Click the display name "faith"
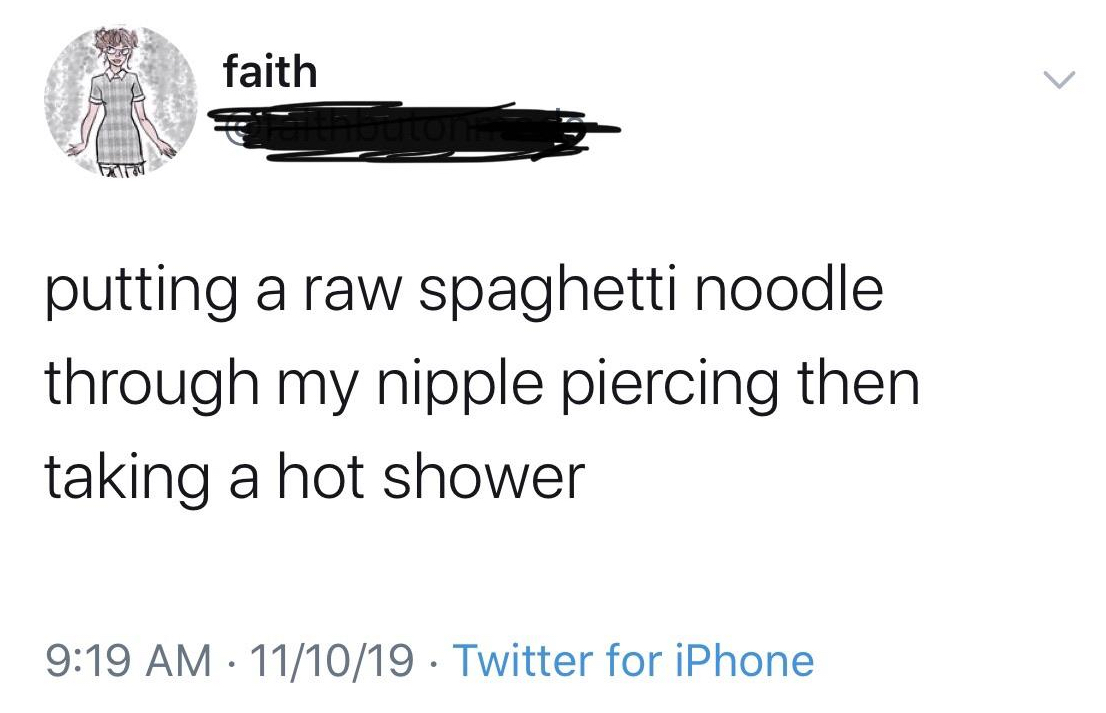Viewport: 1106px width, 713px height. [x=270, y=72]
